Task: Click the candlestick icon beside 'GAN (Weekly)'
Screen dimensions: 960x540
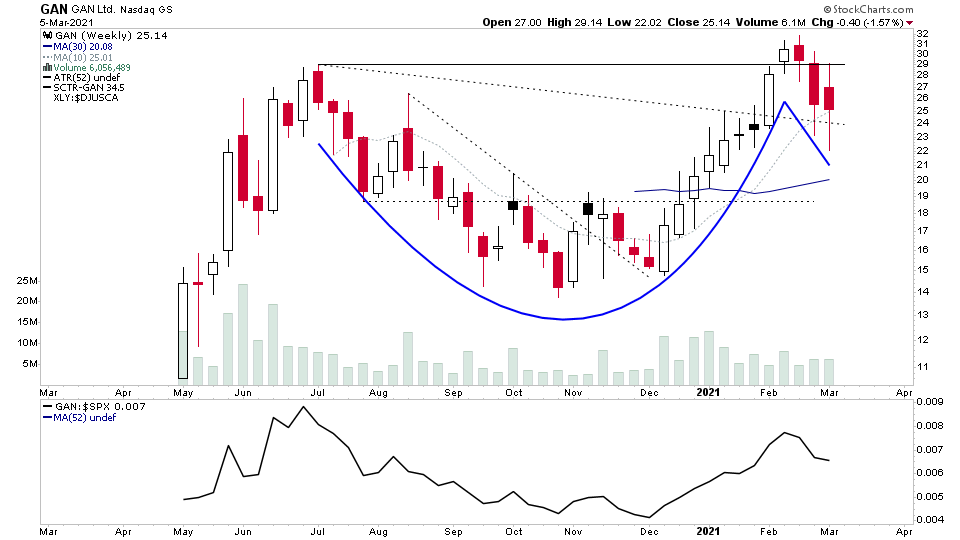Action: point(47,36)
